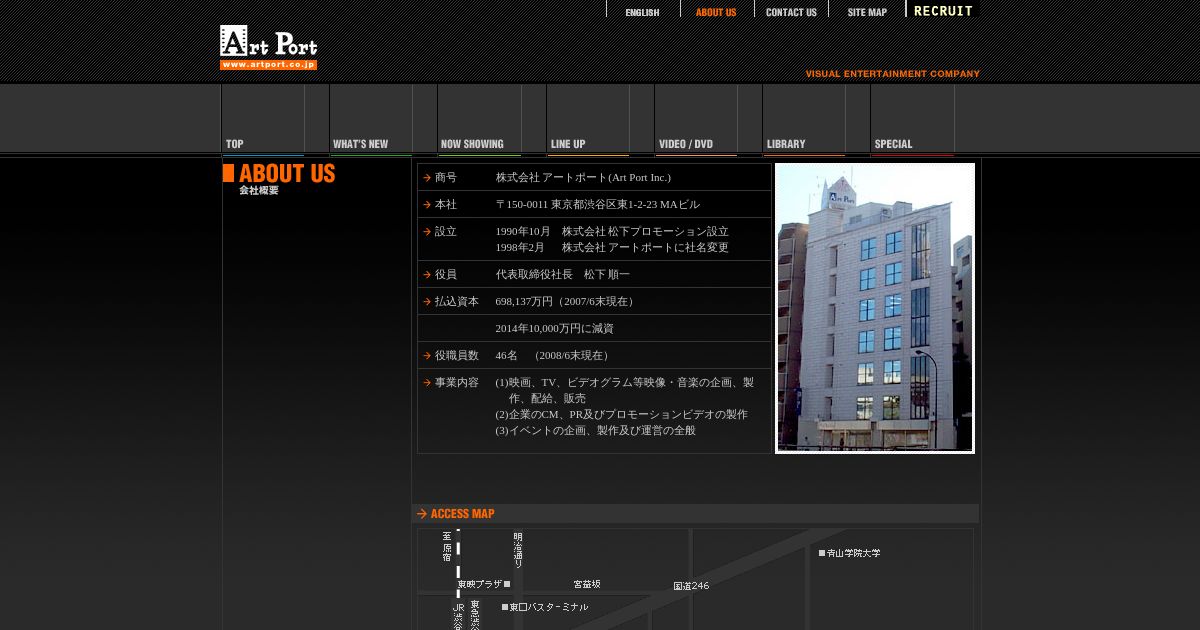Open the ENGLISH version link
Screen dimensions: 1200x630
pos(643,12)
